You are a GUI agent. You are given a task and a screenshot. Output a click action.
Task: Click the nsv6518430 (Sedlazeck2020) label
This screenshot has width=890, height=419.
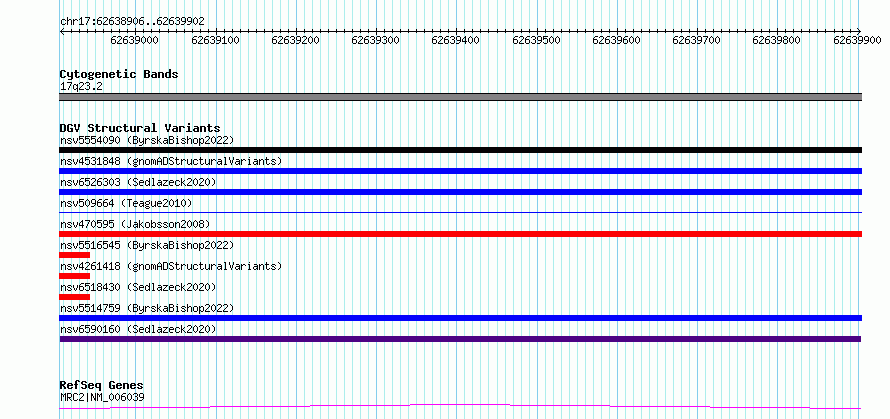[x=138, y=287]
